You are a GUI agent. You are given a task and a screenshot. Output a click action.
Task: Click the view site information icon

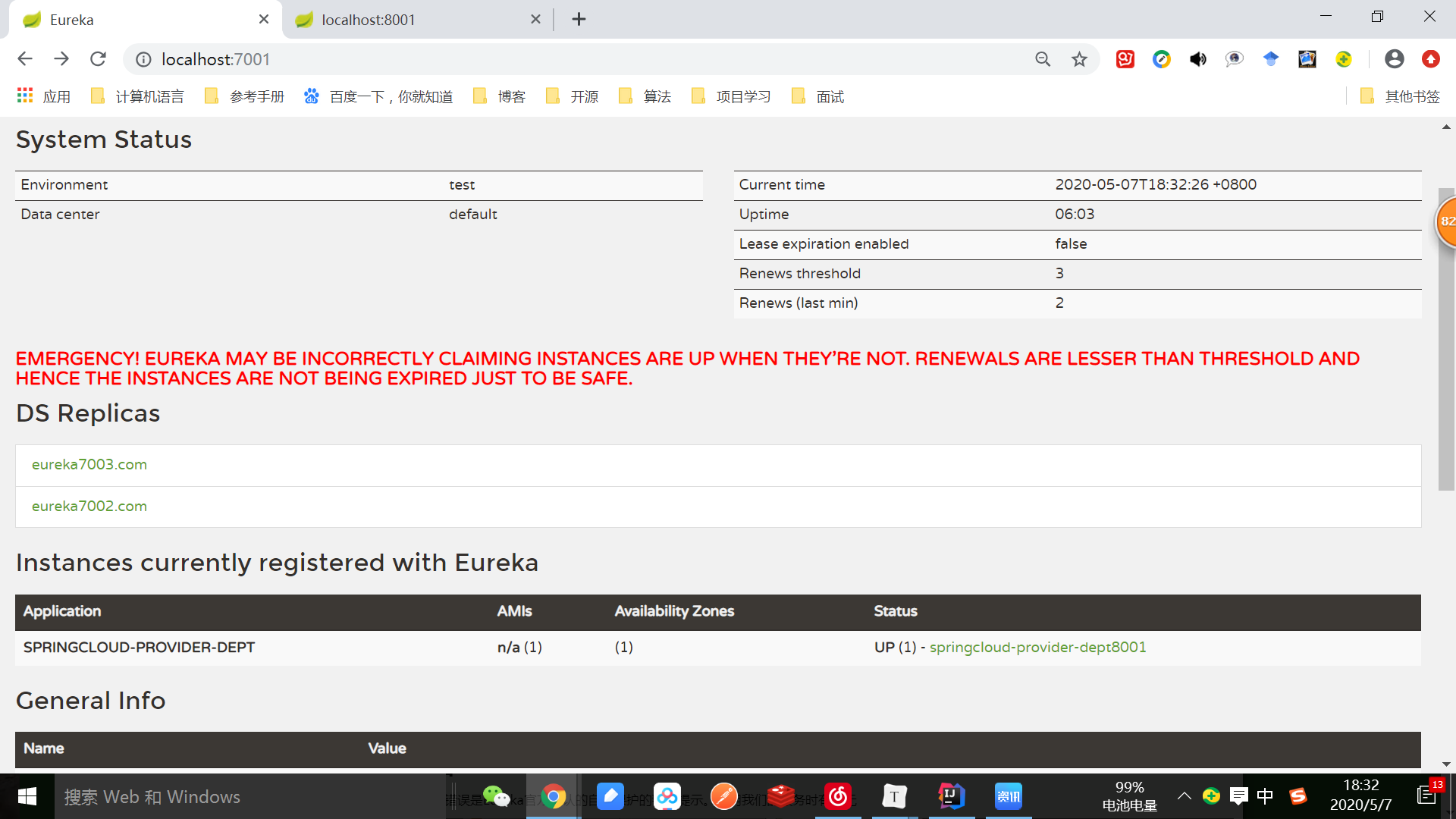143,59
